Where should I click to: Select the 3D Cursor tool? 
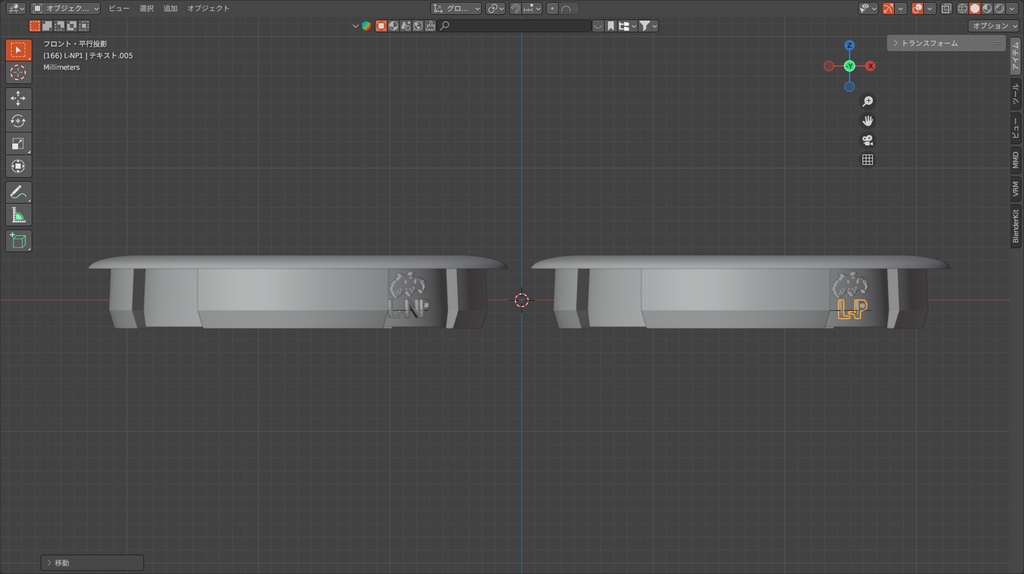coord(18,72)
